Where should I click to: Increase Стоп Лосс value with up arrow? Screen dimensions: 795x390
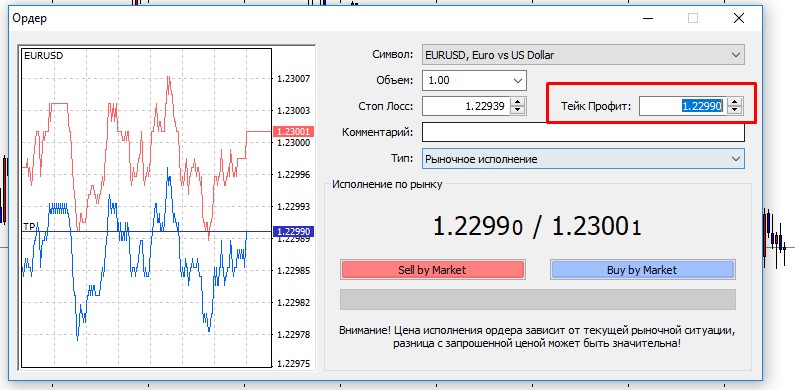coord(518,101)
